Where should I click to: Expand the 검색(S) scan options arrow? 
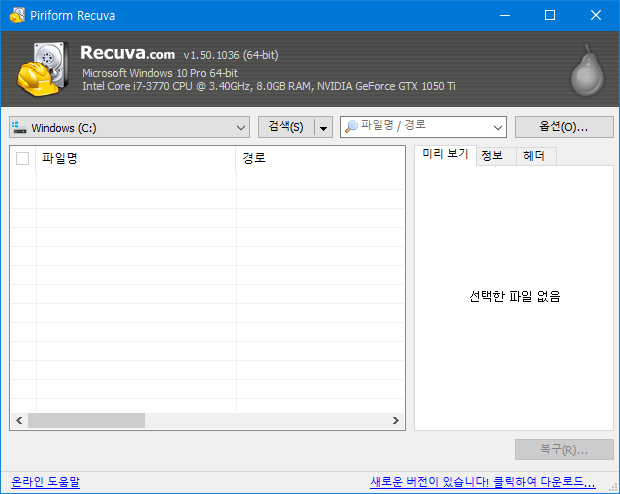pos(323,127)
